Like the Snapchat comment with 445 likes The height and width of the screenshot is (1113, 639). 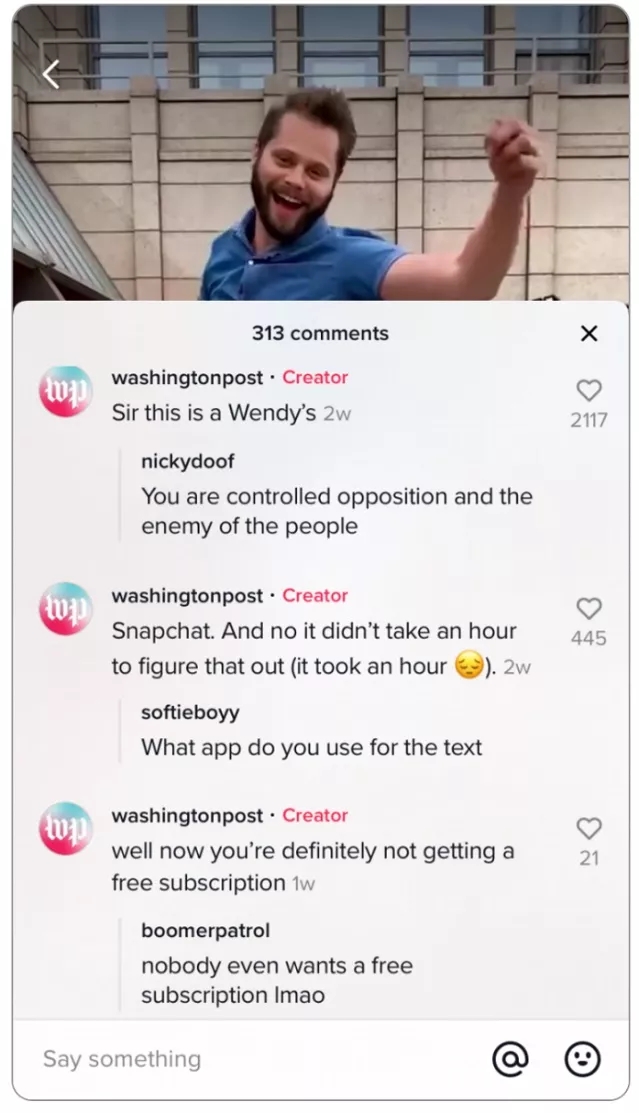click(x=589, y=608)
